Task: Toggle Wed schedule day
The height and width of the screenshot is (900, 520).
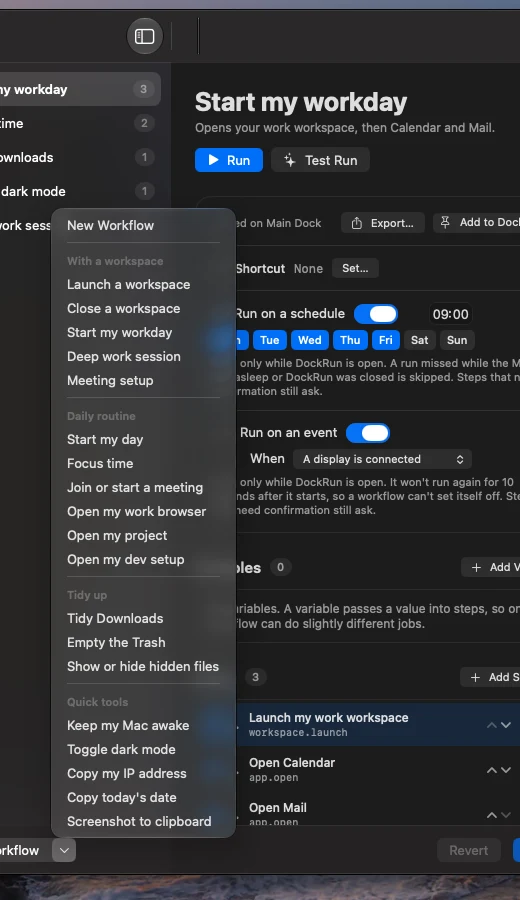Action: click(x=310, y=340)
